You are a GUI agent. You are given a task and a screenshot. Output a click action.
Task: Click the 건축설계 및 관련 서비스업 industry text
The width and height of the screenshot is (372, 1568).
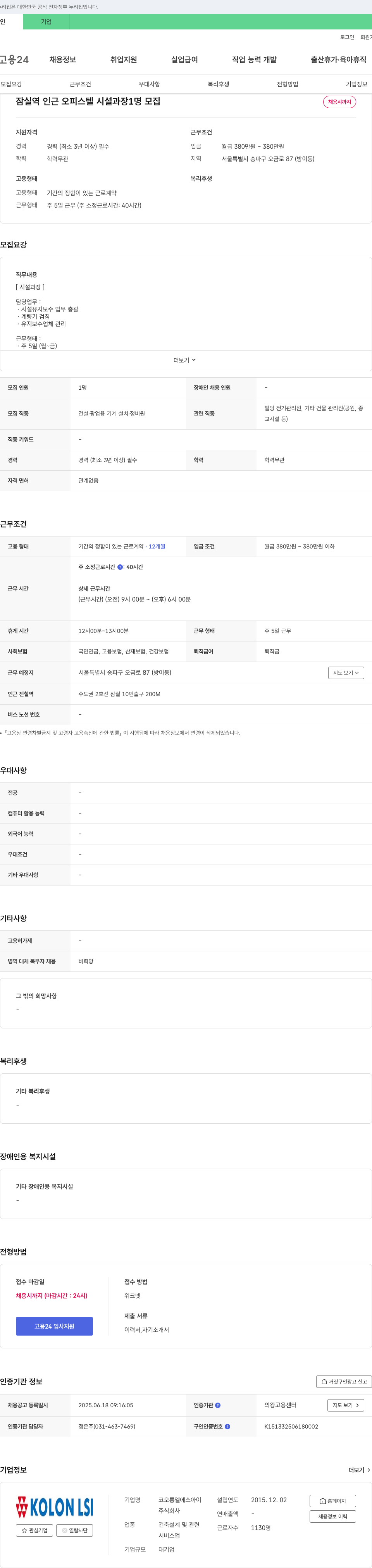coord(179,1530)
